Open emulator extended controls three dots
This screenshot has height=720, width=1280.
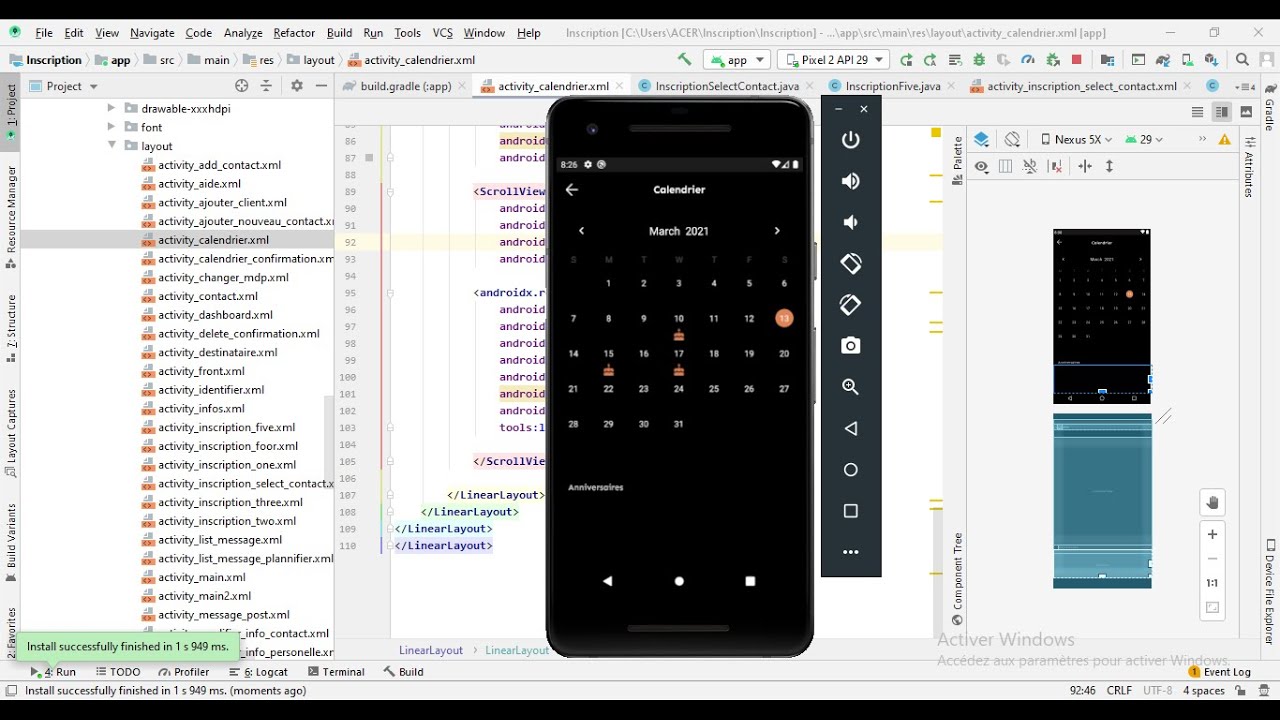click(851, 552)
